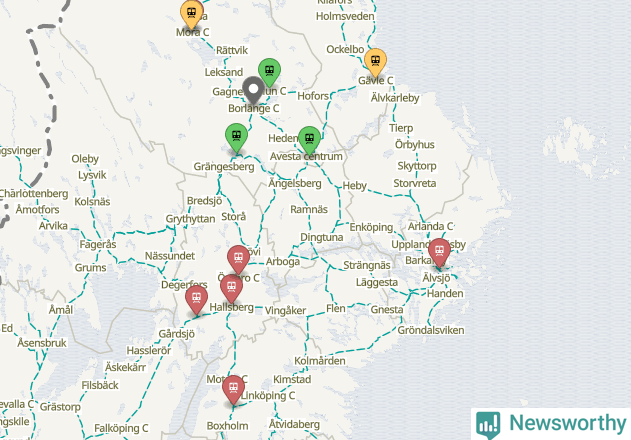Image resolution: width=631 pixels, height=440 pixels.
Task: Click the Leksand map label
Action: pos(224,72)
